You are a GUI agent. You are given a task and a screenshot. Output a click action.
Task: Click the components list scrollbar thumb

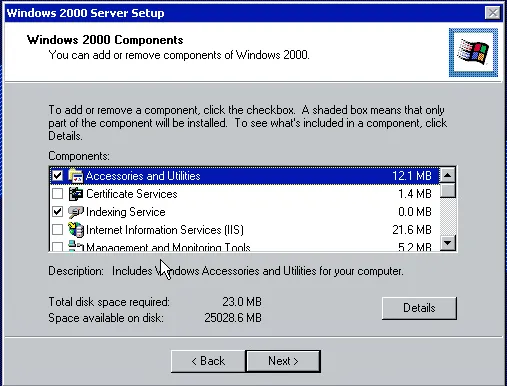[x=448, y=190]
